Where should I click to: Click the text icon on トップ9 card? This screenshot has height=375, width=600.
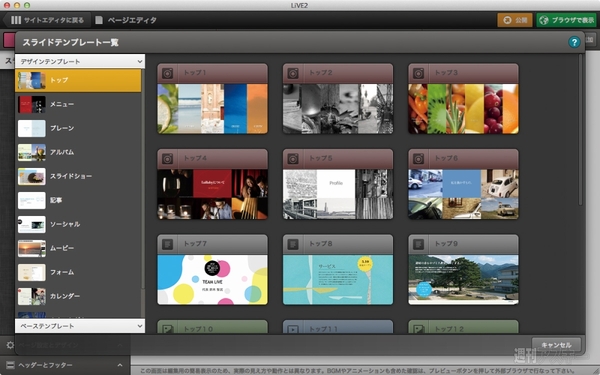(419, 244)
